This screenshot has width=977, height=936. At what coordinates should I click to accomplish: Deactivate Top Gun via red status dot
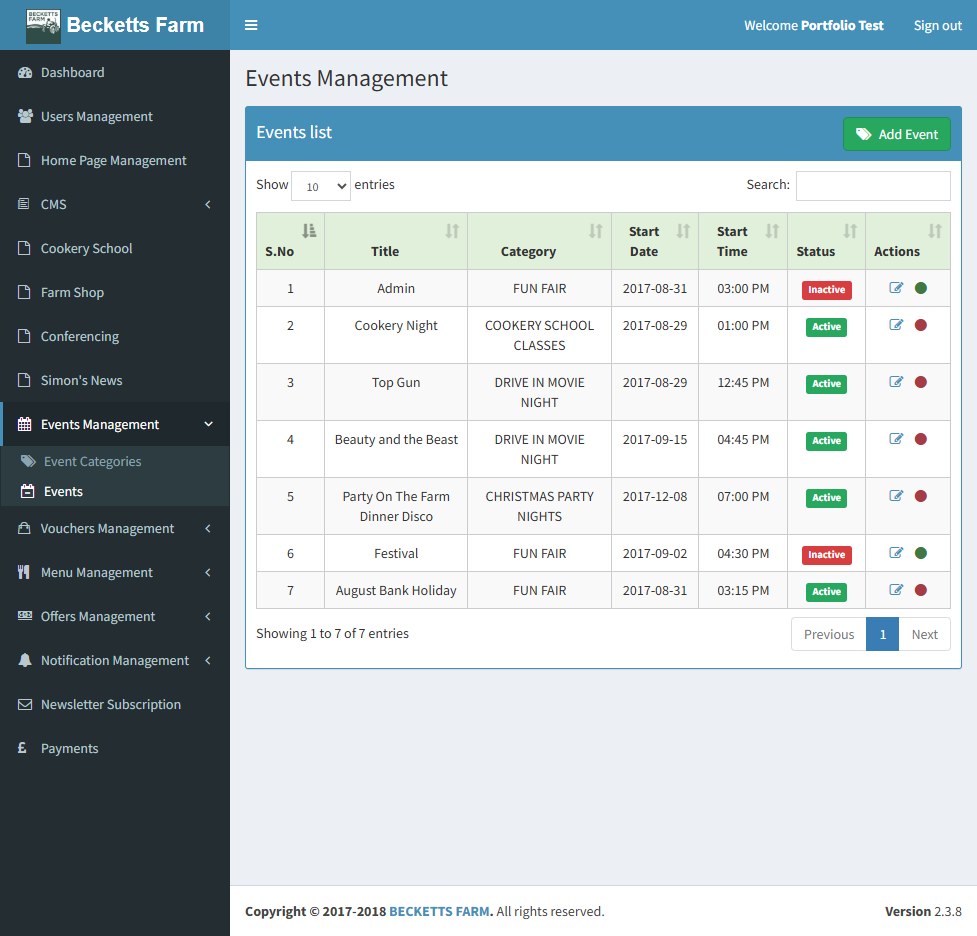tap(921, 382)
